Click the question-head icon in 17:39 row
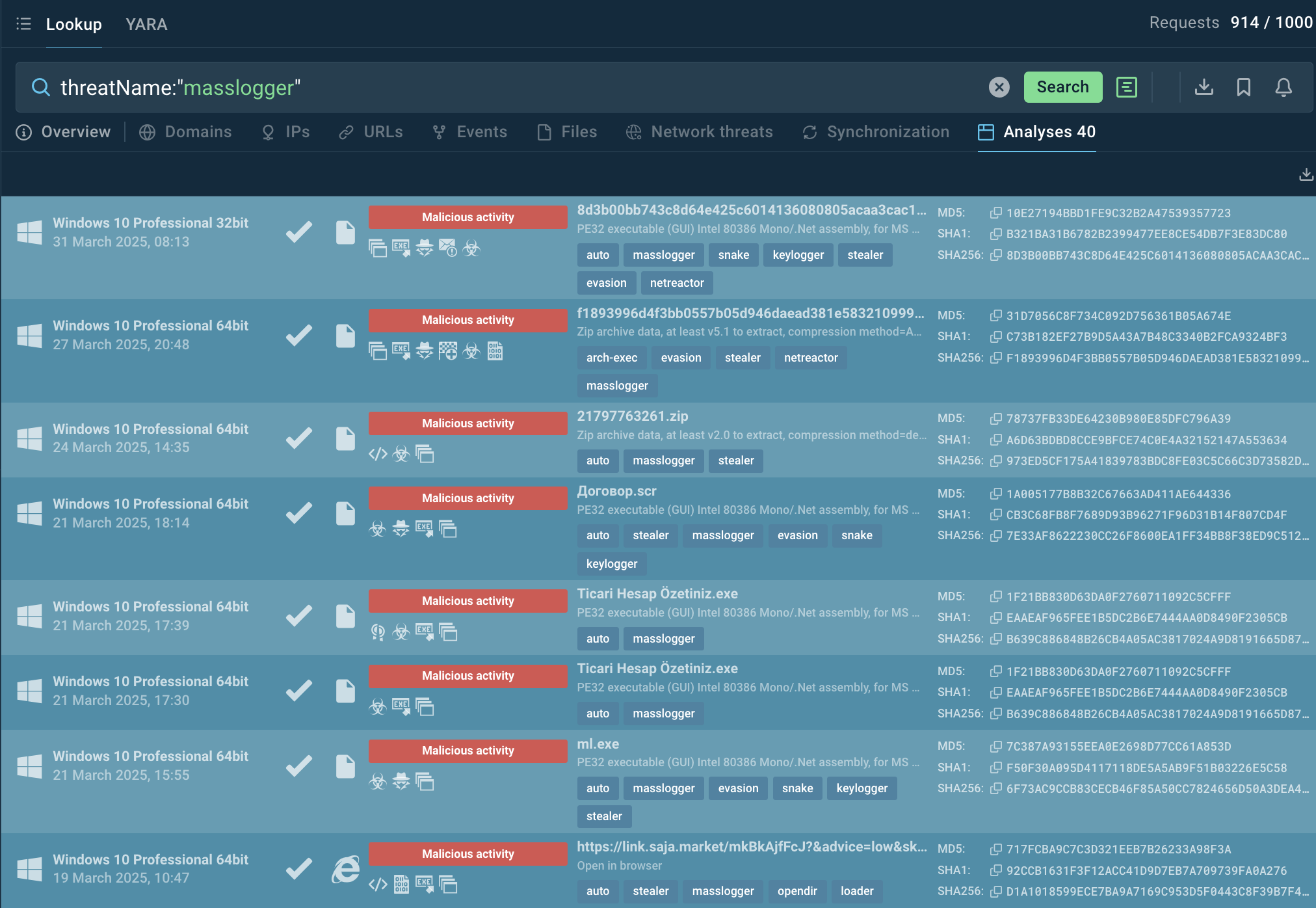This screenshot has width=1316, height=908. pos(378,632)
